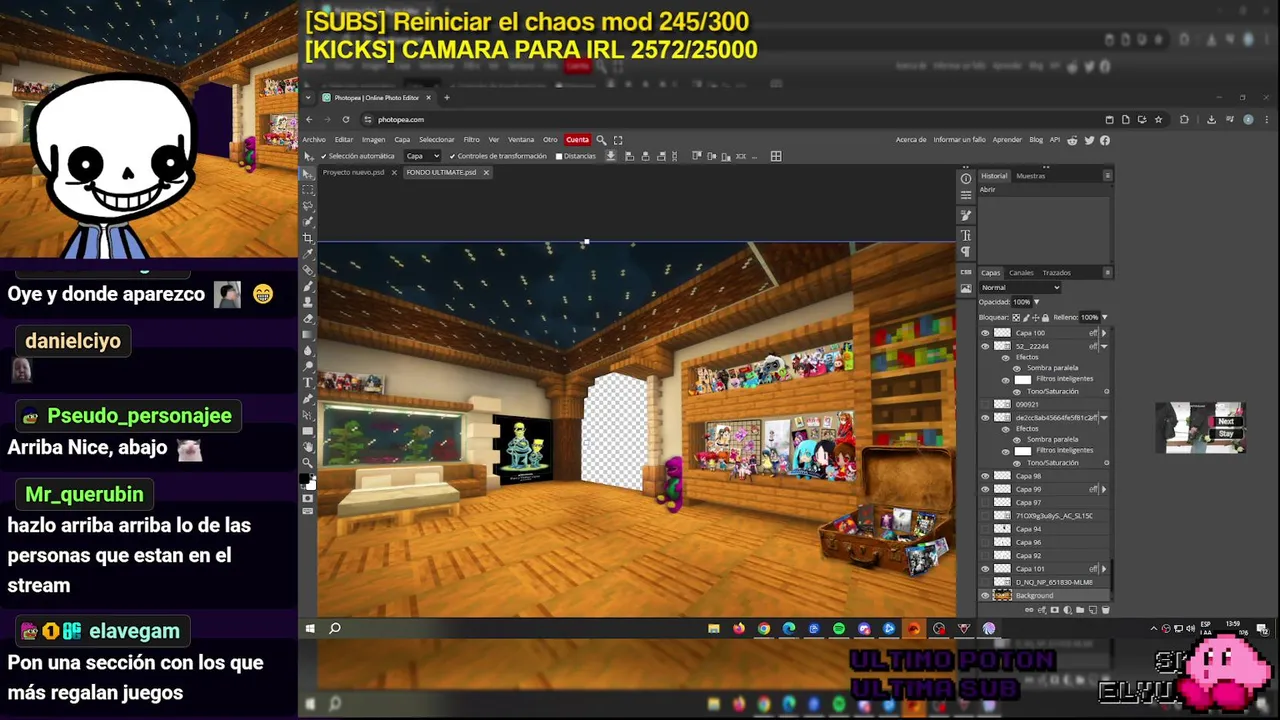
Task: Collapse effects of 52__22244 layer
Action: click(x=1104, y=346)
